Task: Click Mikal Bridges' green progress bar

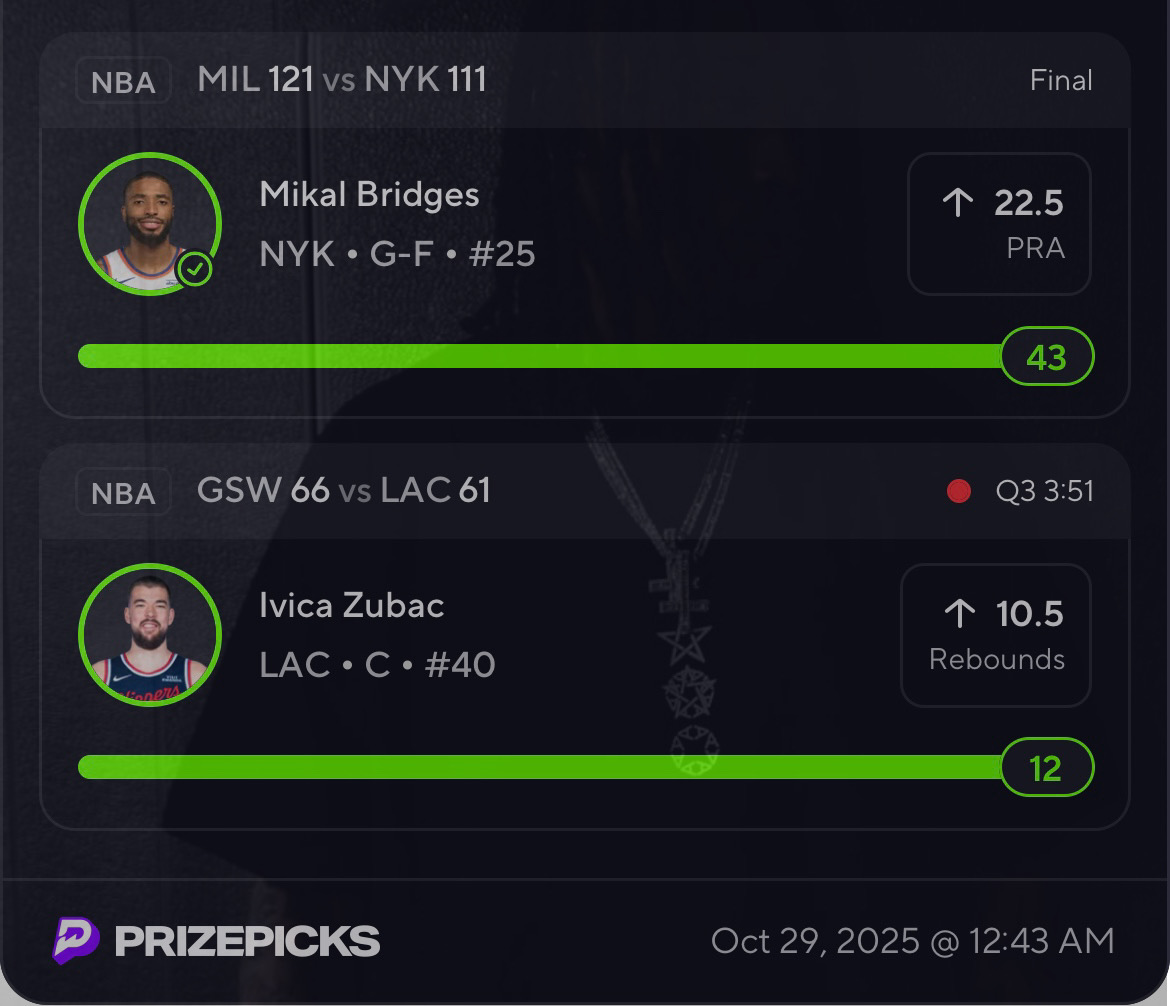Action: (x=540, y=356)
